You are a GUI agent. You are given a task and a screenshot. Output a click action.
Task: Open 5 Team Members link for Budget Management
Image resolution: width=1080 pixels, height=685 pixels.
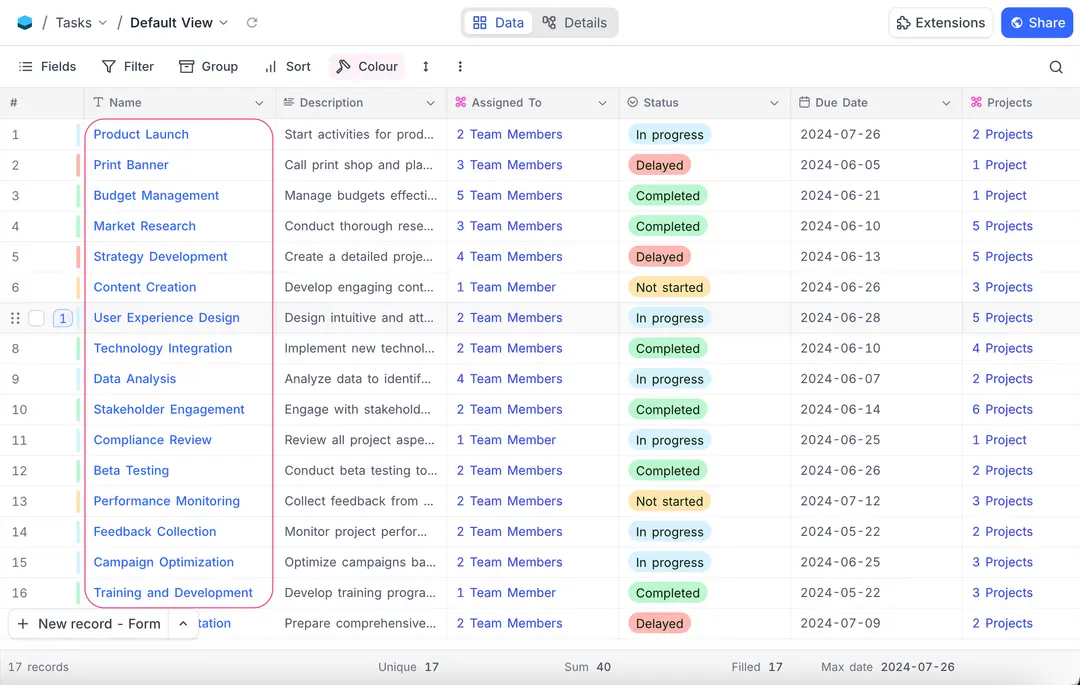coord(510,196)
